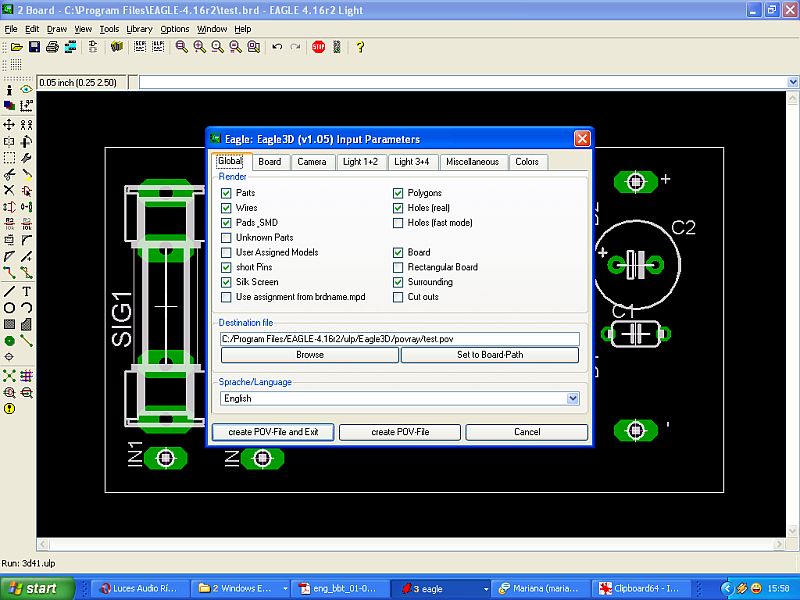Image resolution: width=800 pixels, height=600 pixels.
Task: Switch to the 3 eagle taskbar group
Action: click(441, 588)
